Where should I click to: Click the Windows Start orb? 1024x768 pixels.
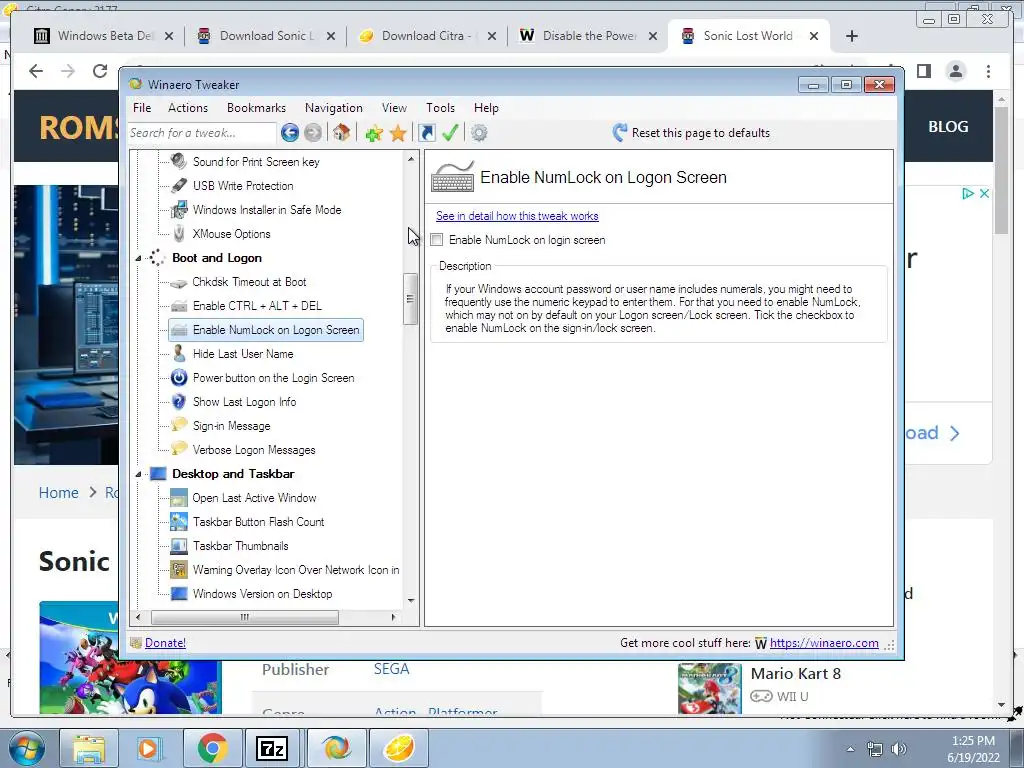coord(26,749)
